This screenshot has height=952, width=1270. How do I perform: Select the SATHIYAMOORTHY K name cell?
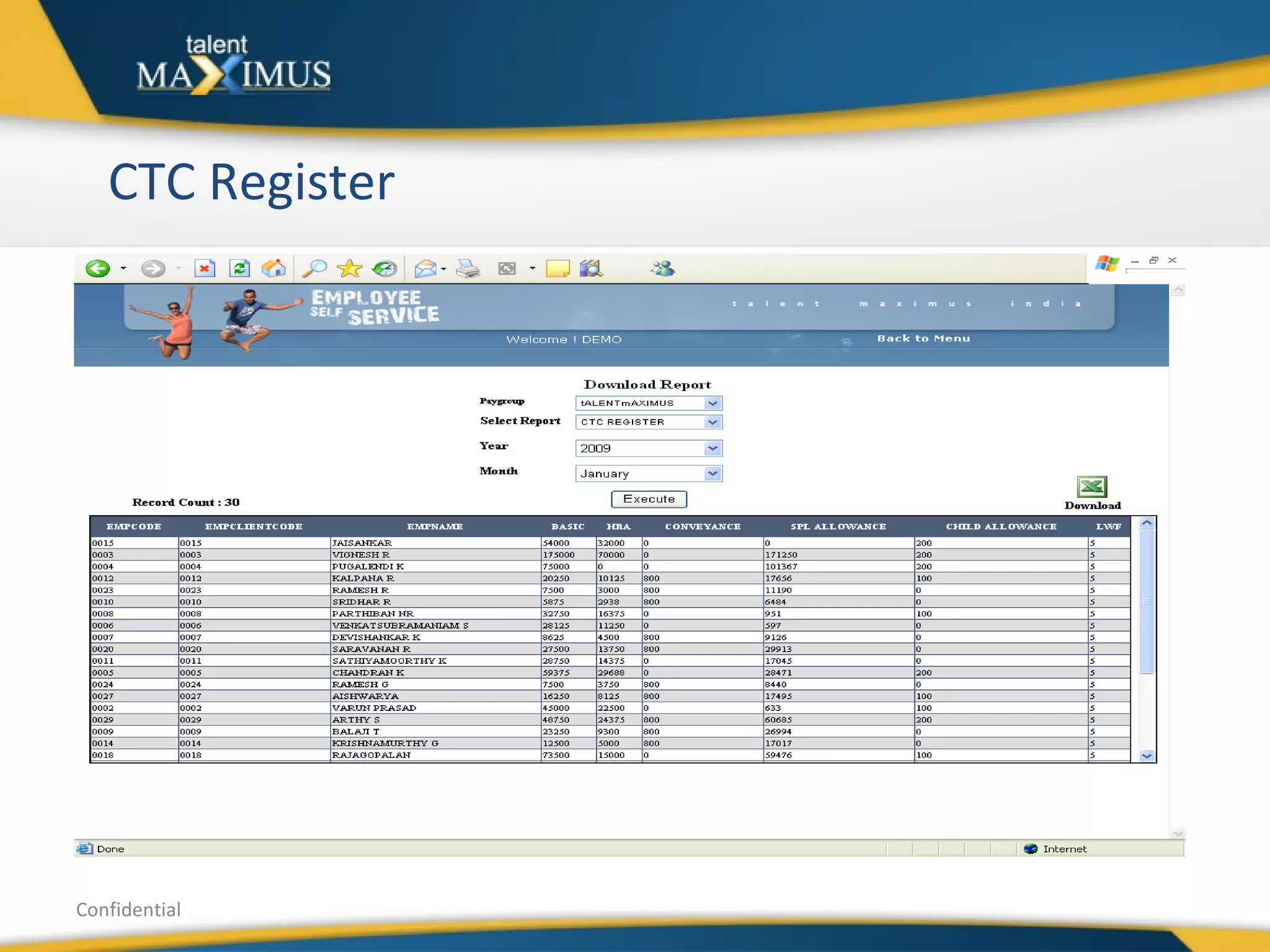(435, 661)
